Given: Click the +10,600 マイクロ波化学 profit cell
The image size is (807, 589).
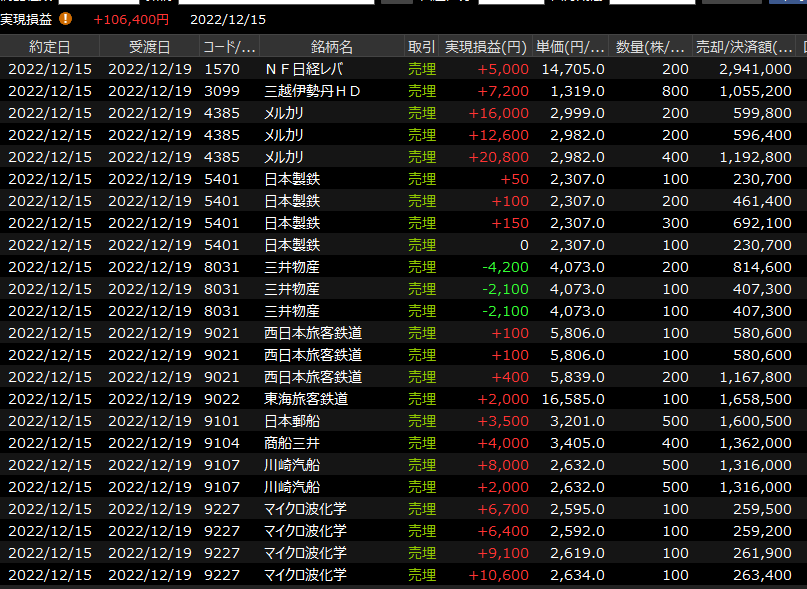Looking at the screenshot, I should tap(498, 575).
